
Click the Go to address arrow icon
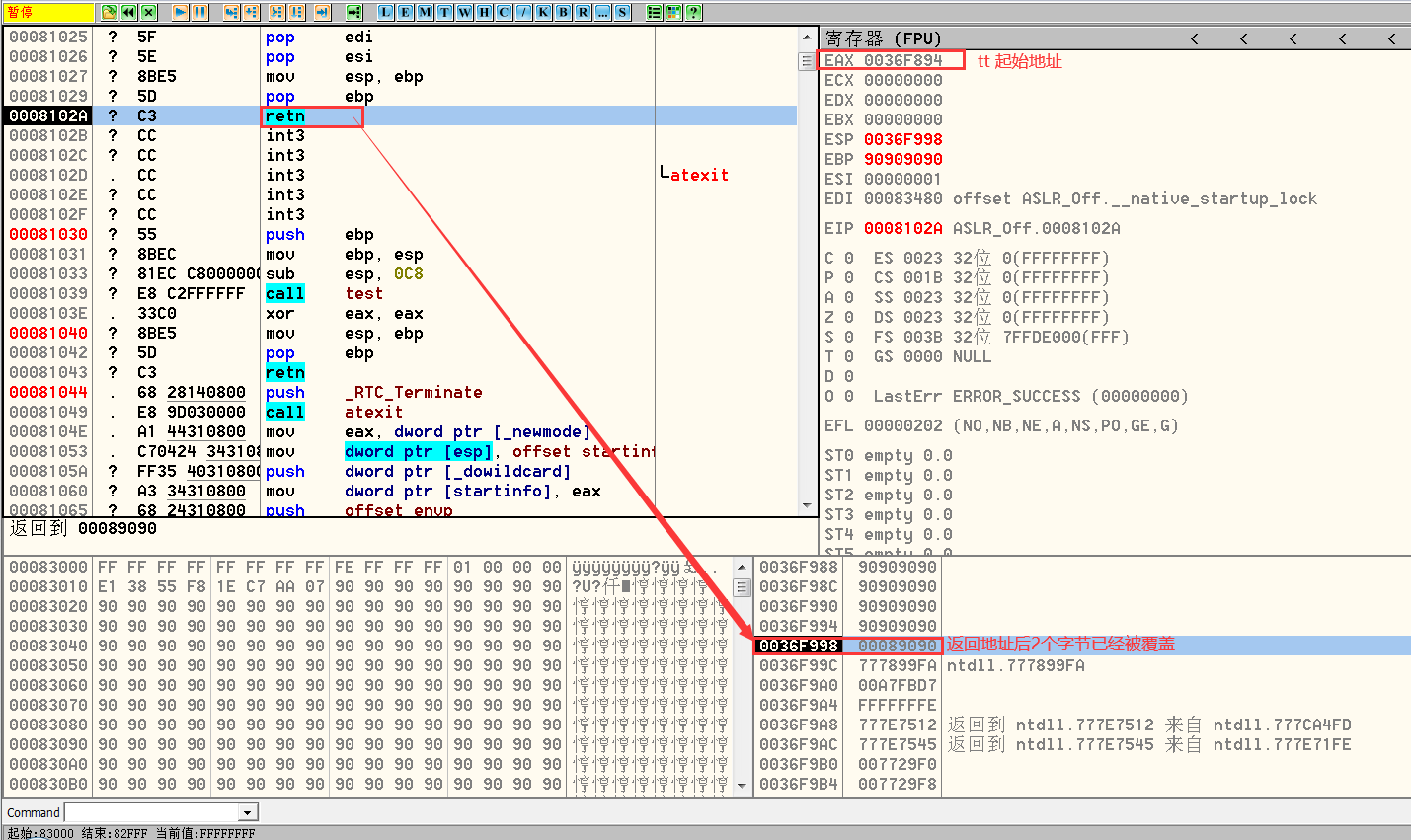point(353,12)
